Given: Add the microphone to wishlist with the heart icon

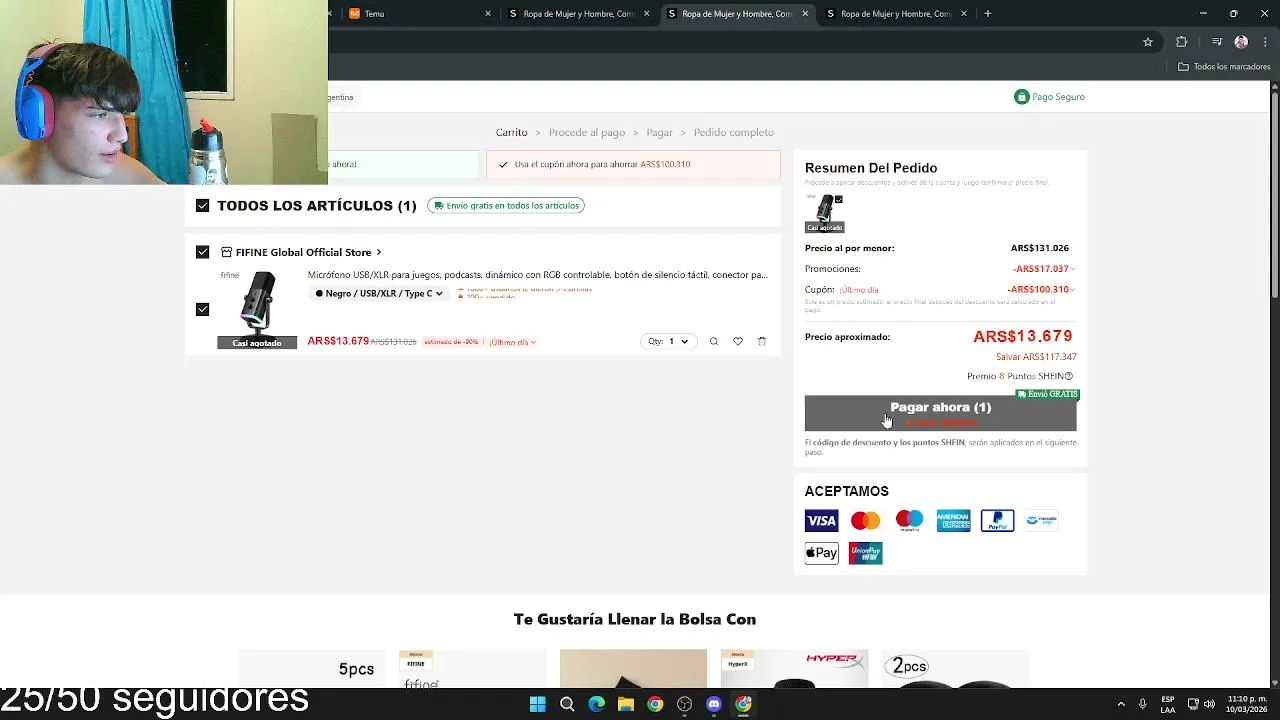Looking at the screenshot, I should 738,341.
